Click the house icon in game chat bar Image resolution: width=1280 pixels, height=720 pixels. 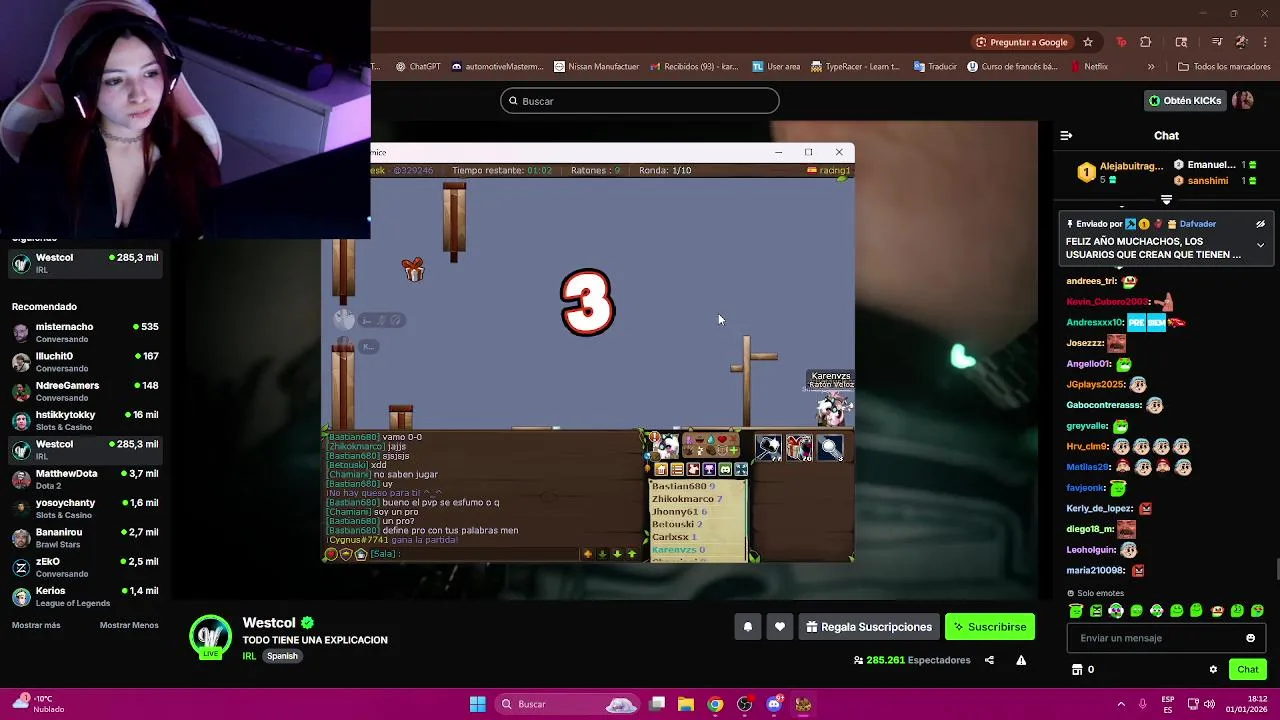(361, 554)
